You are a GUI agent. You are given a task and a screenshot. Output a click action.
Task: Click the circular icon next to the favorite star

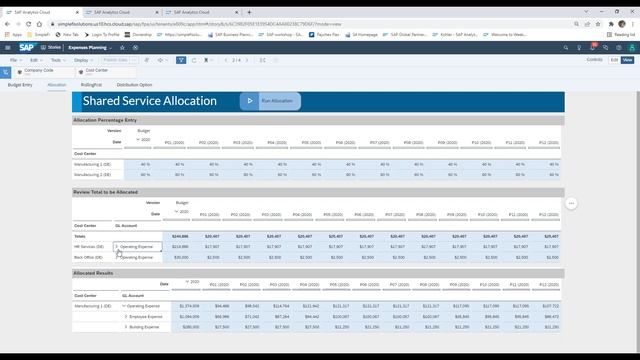point(136,48)
